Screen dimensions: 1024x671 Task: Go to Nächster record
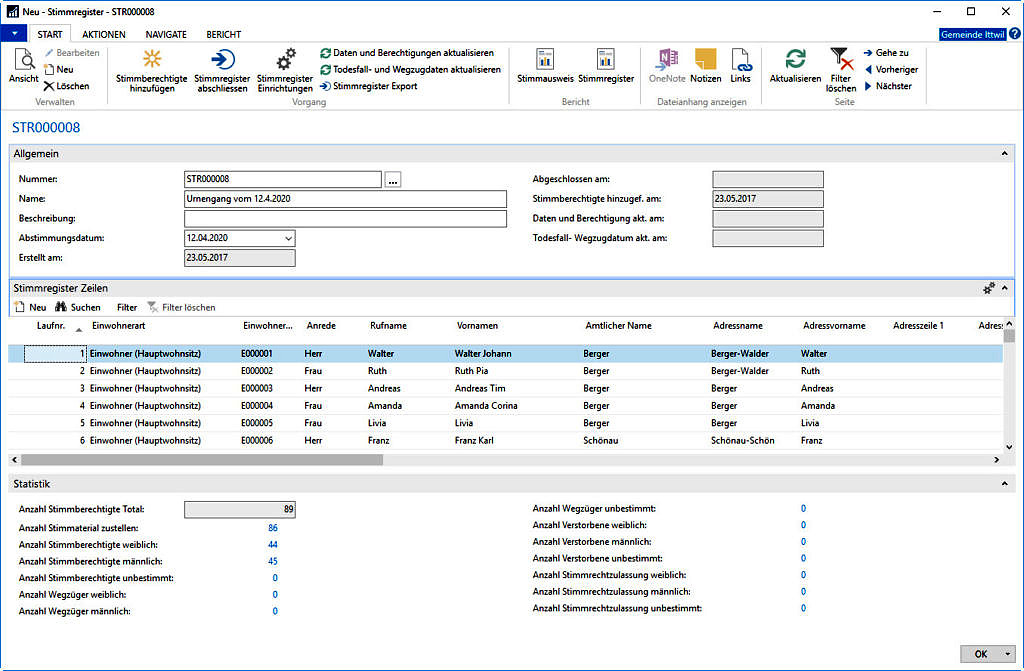coord(888,86)
